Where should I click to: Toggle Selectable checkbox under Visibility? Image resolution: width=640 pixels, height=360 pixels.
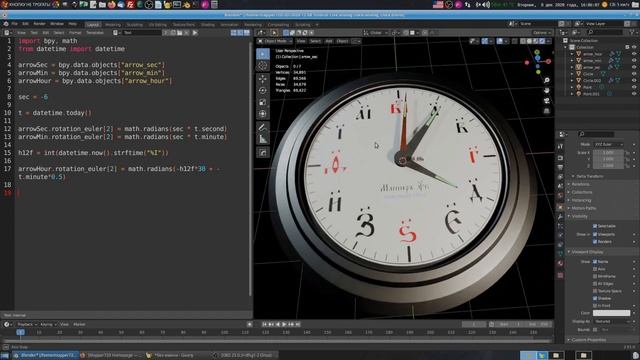pyautogui.click(x=595, y=226)
